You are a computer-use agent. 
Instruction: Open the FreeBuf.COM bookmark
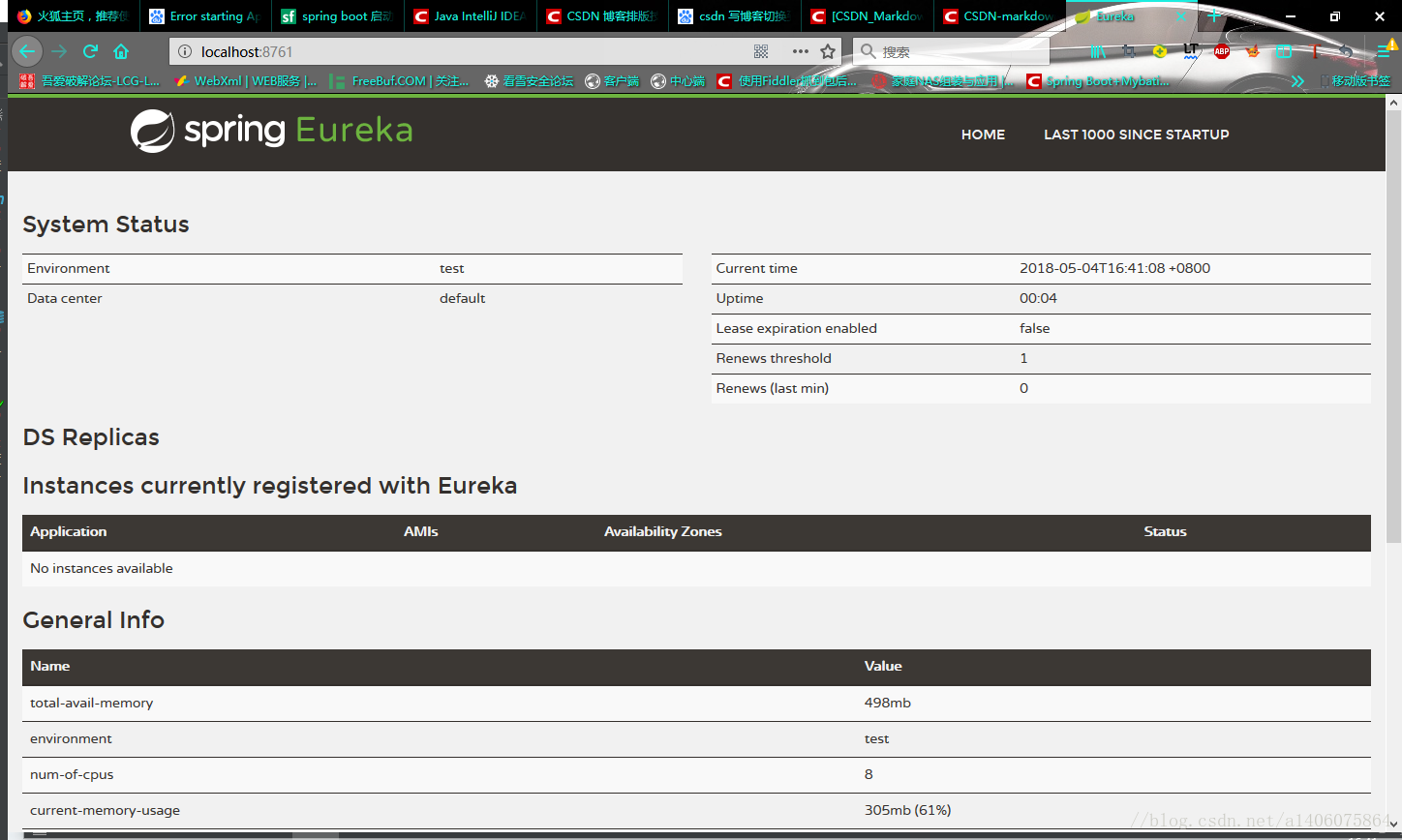[400, 81]
